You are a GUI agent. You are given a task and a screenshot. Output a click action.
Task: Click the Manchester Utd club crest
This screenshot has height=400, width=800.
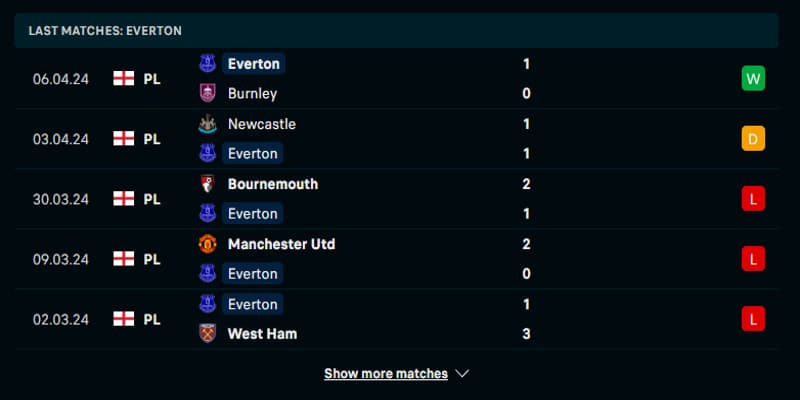pyautogui.click(x=208, y=244)
